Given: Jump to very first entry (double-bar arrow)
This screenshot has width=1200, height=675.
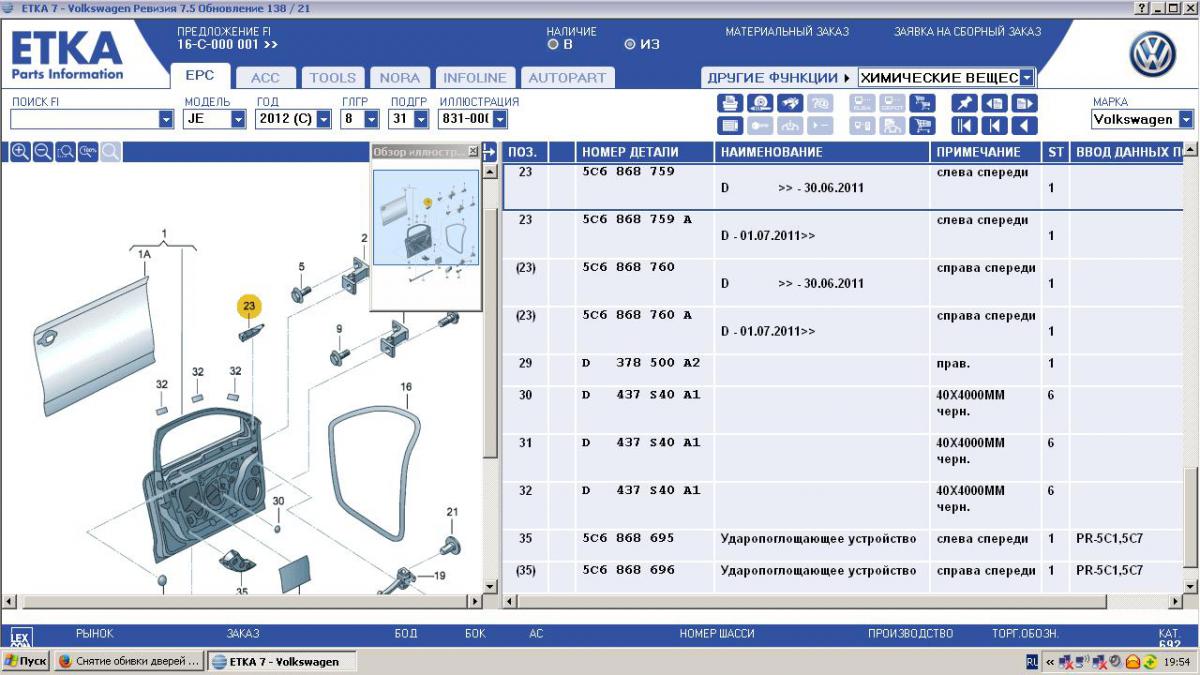Looking at the screenshot, I should tap(964, 126).
